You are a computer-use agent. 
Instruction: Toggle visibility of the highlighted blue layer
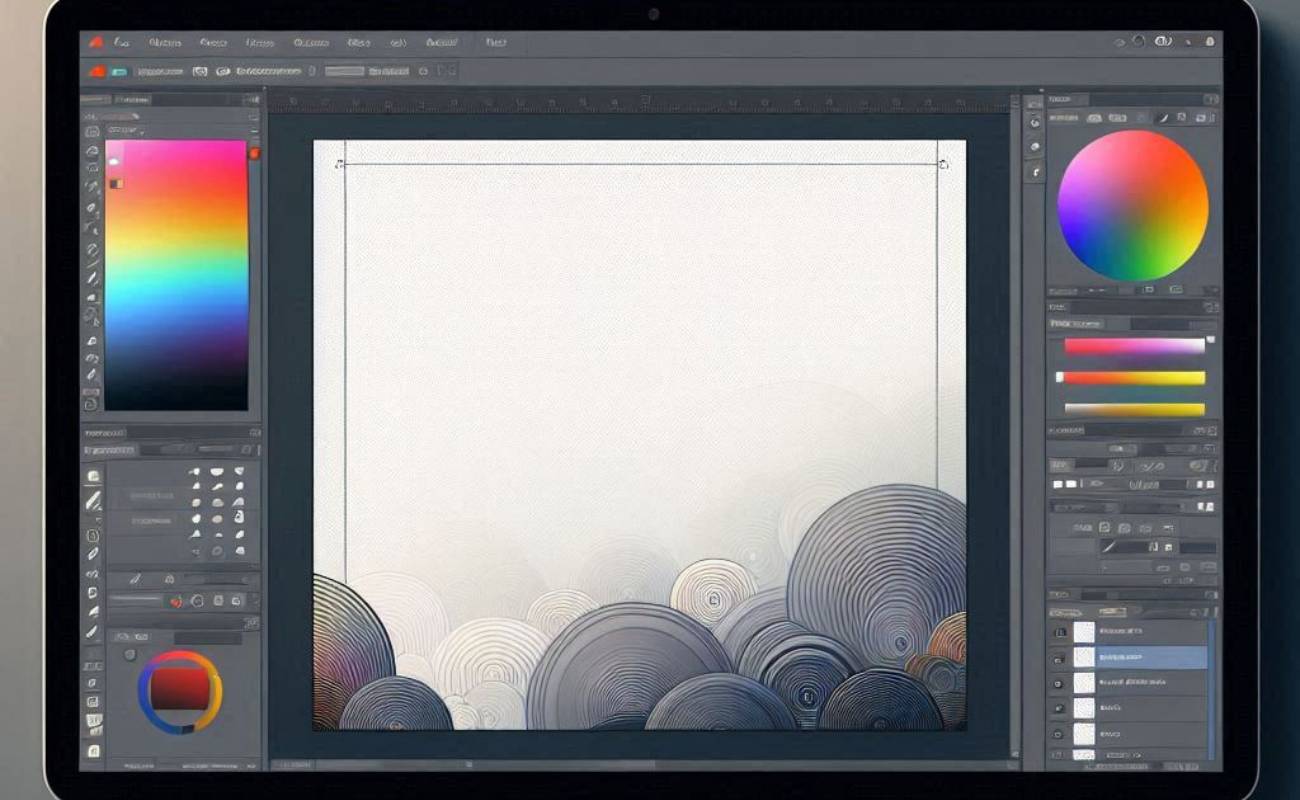click(x=1059, y=658)
